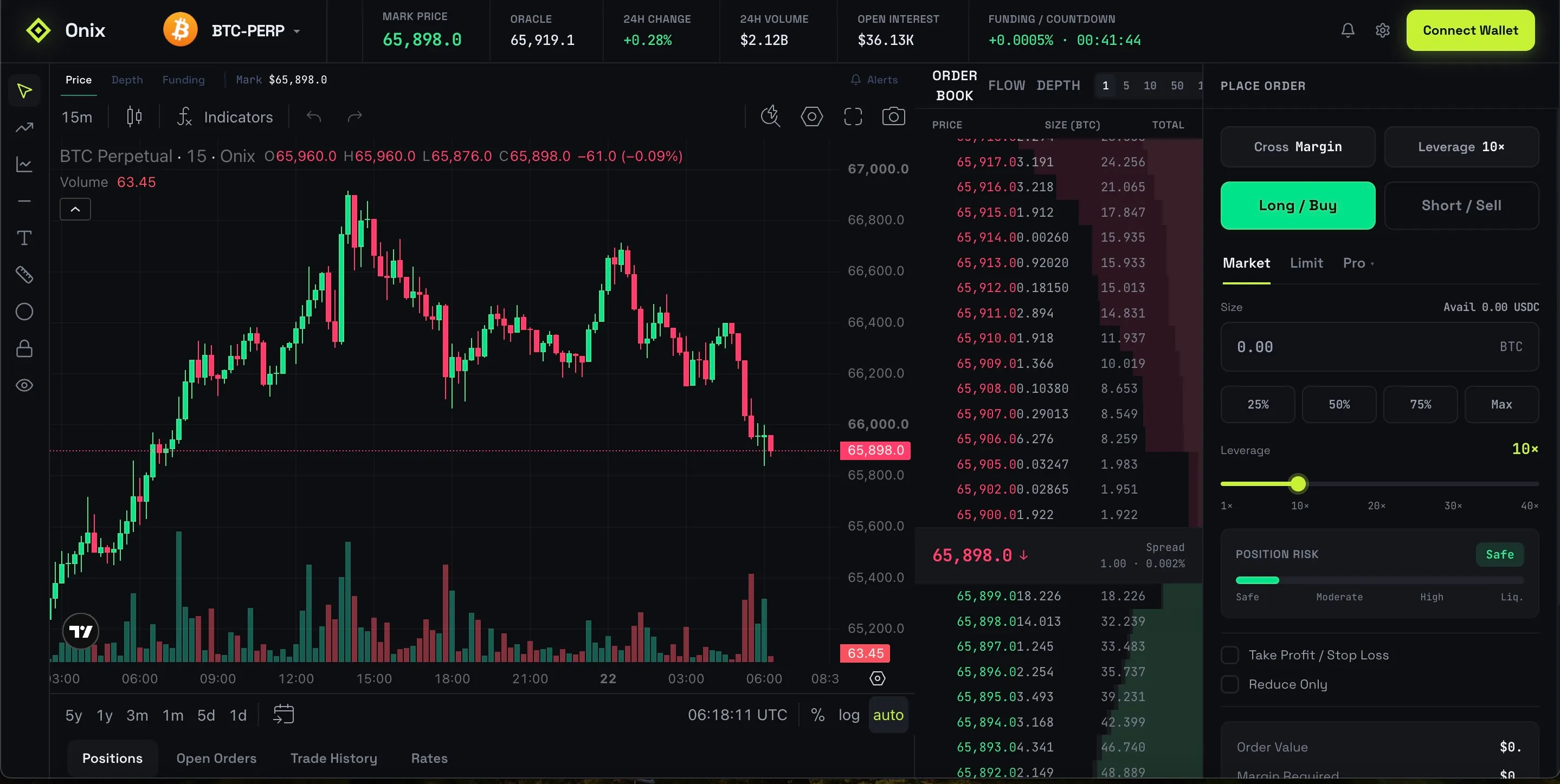
Task: Select the ruler measure tool
Action: point(24,275)
